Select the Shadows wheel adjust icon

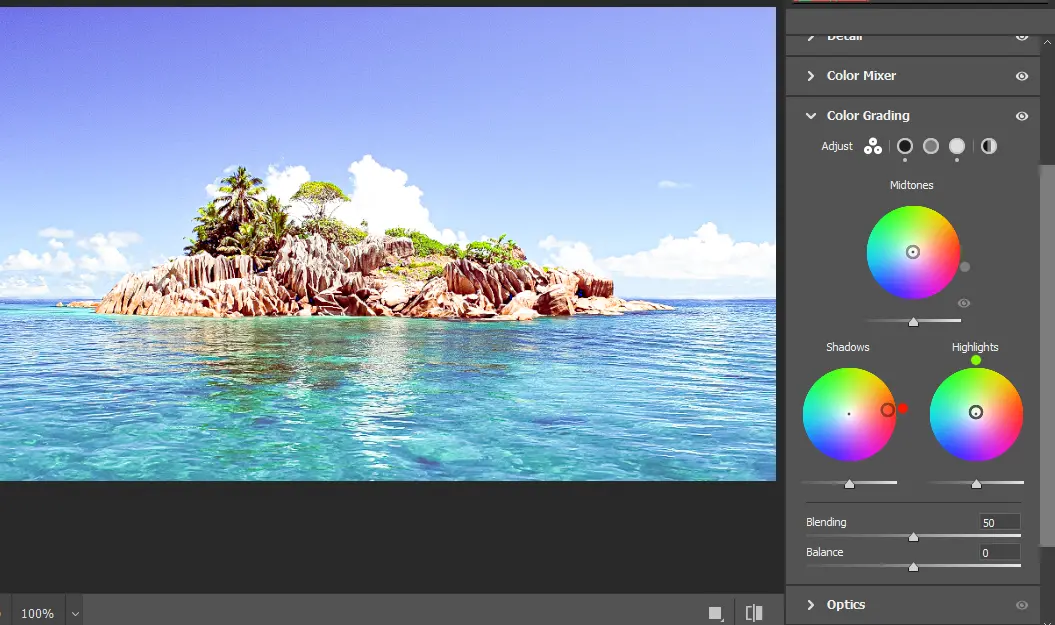[905, 146]
